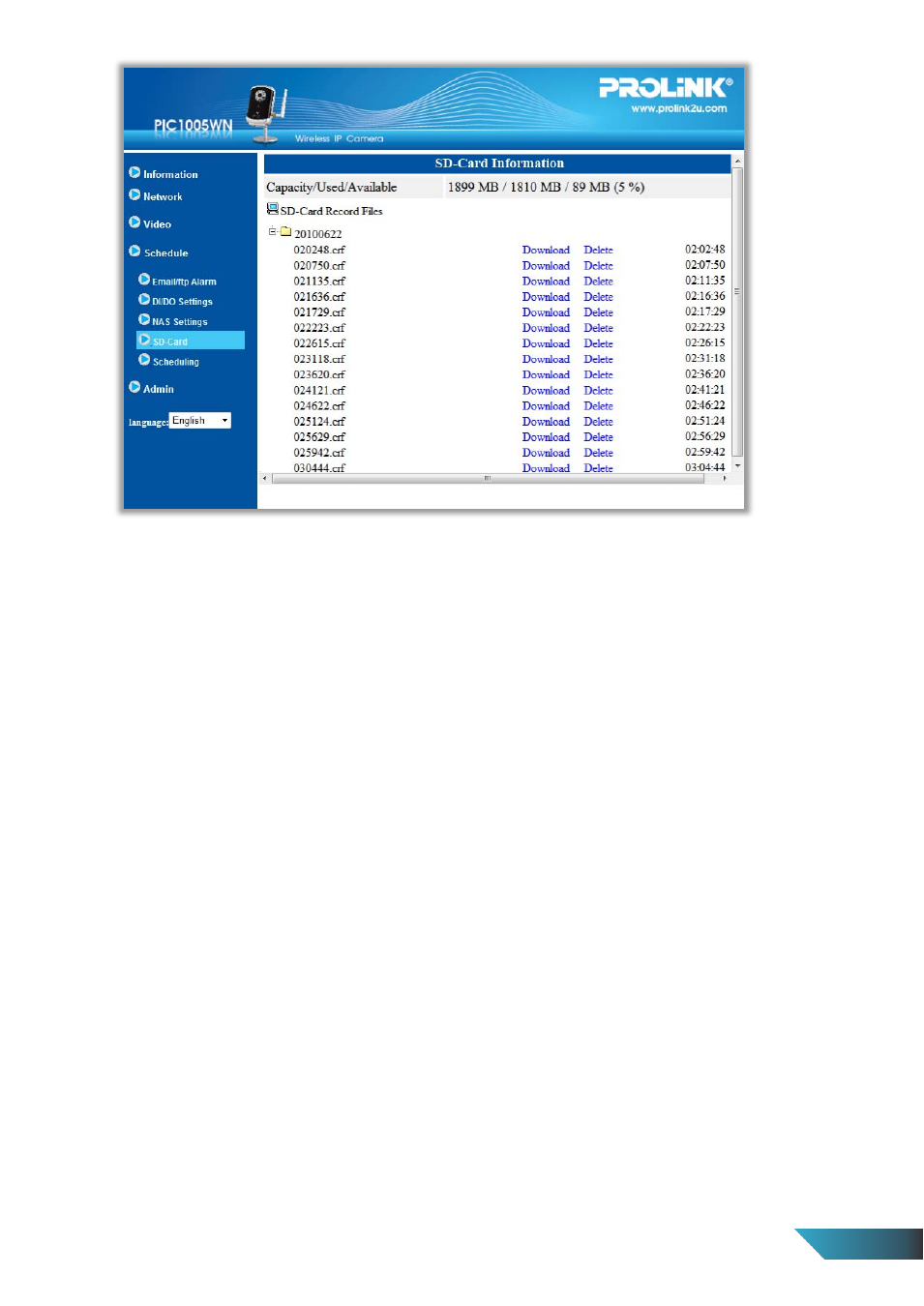Viewport: 924px width, 1306px height.
Task: Click the horizontal scrollbar thumb
Action: point(488,478)
